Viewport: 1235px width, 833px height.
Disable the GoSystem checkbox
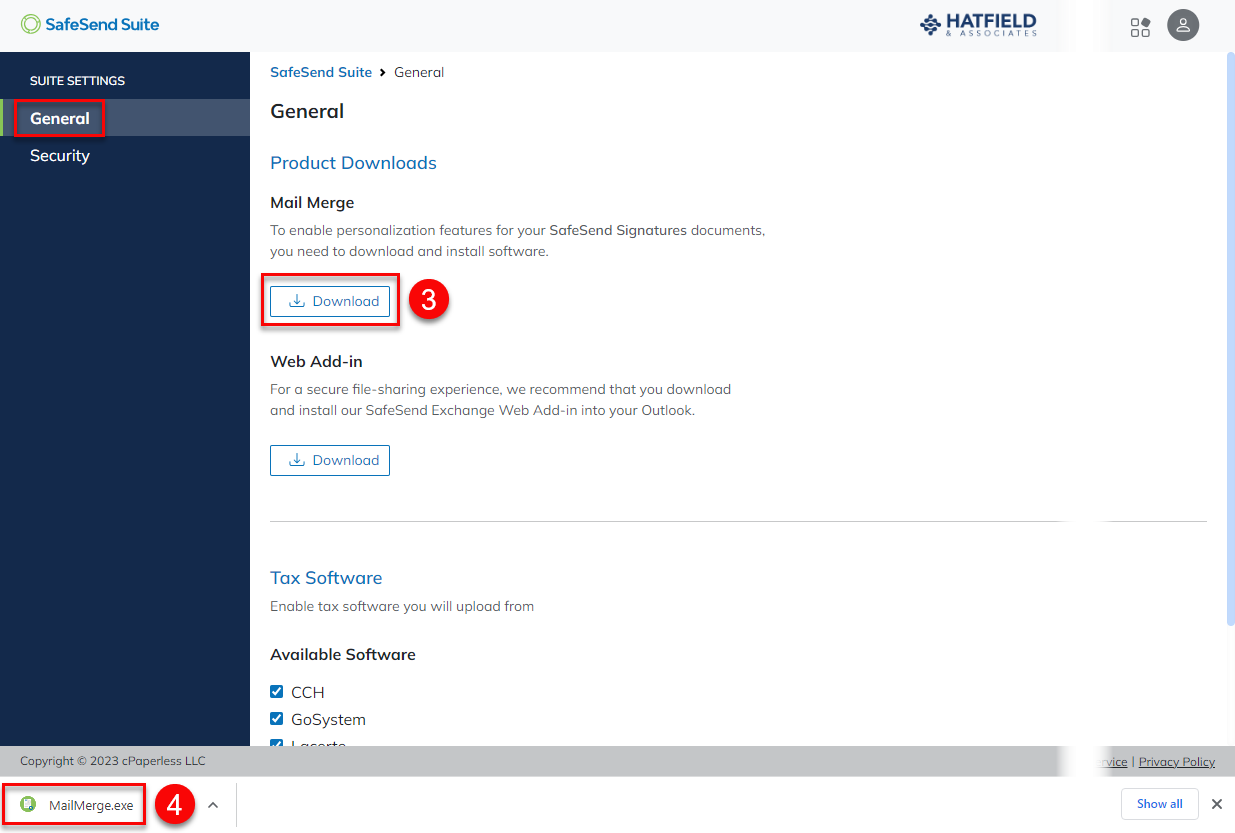coord(276,718)
